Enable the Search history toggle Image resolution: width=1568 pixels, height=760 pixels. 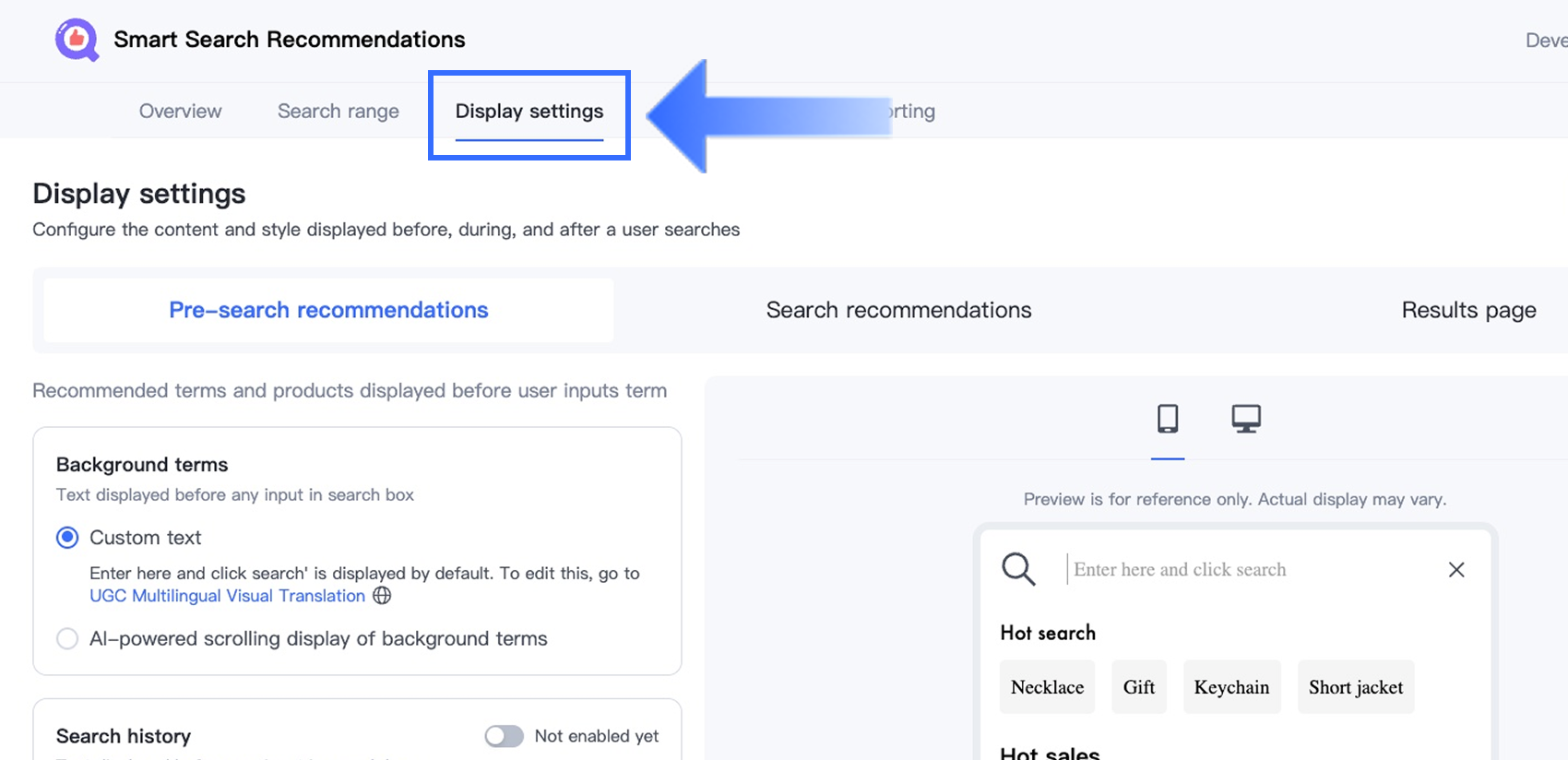(504, 736)
